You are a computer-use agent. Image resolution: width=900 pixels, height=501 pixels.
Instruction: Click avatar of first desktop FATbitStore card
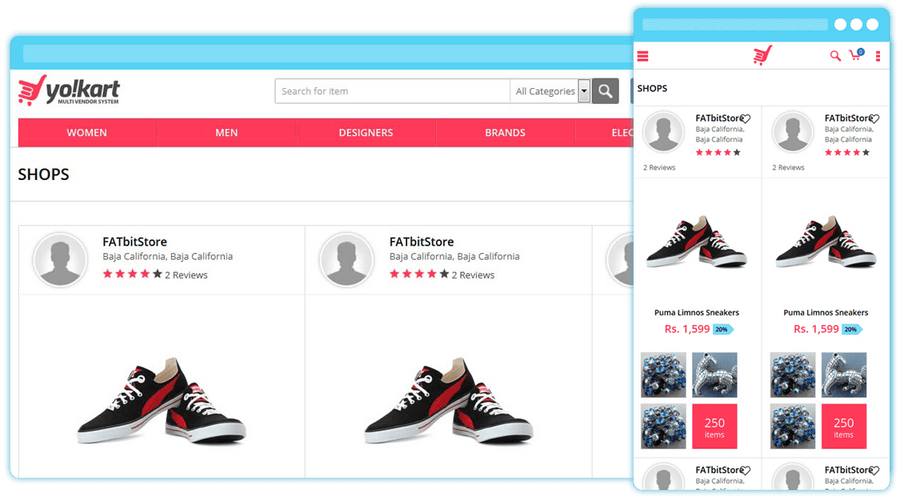coord(60,259)
